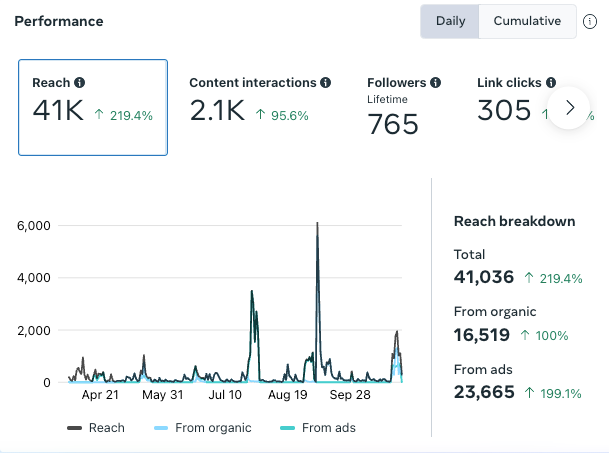Viewport: 609px width, 453px height.
Task: Click the tallest reach spike after Aug 19
Action: click(x=317, y=233)
